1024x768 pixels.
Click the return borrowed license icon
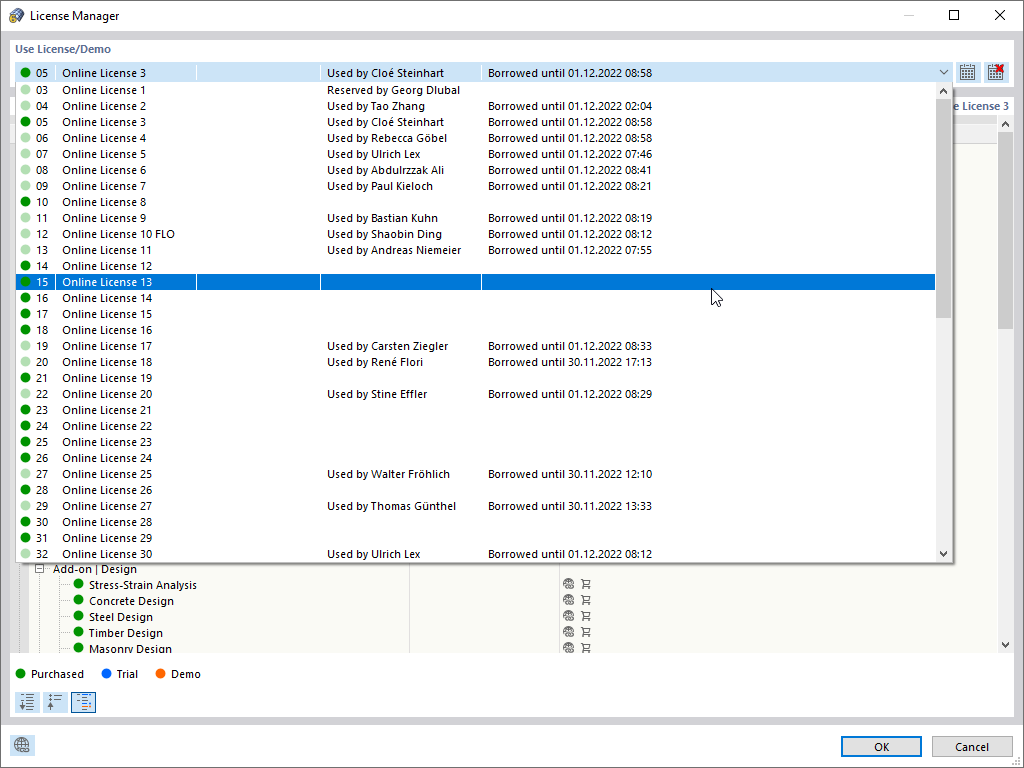[995, 72]
